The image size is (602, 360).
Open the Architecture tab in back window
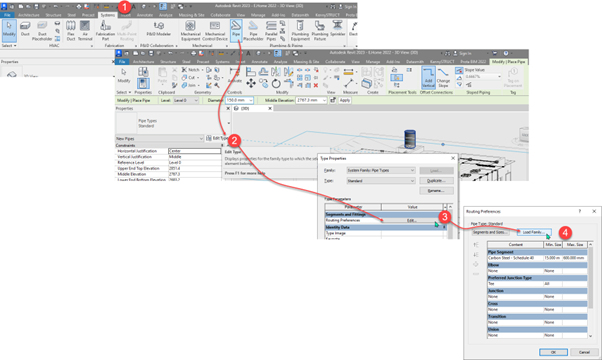click(x=29, y=15)
